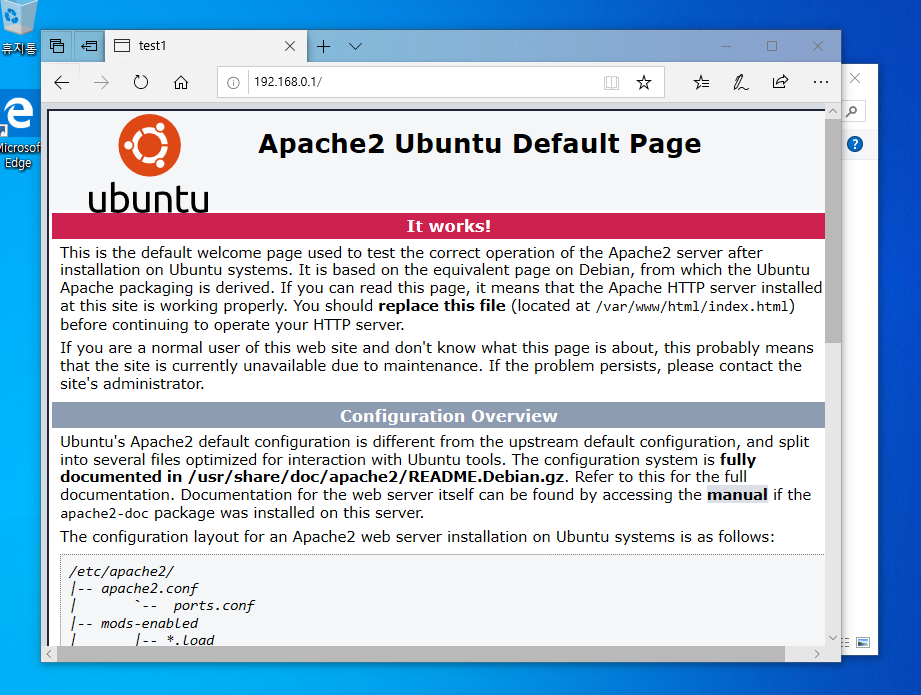Open Settings and more menu
This screenshot has width=921, height=695.
[821, 82]
